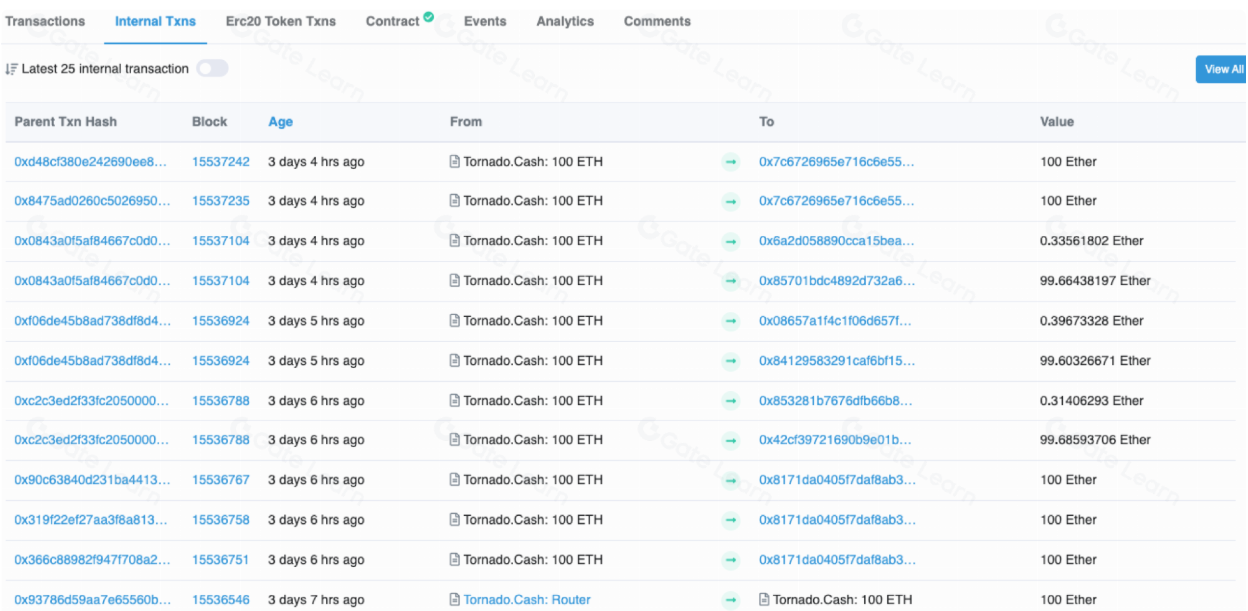This screenshot has width=1248, height=611.
Task: Open block number 15537235
Action: [x=221, y=201]
